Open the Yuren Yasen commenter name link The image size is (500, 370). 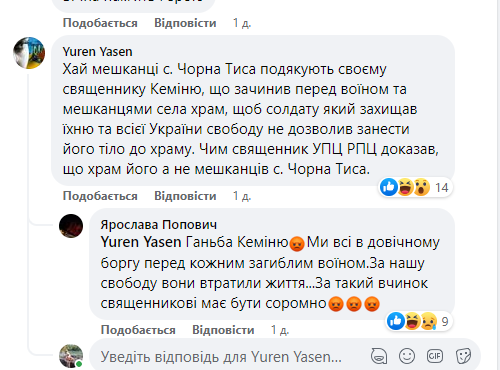[x=97, y=52]
